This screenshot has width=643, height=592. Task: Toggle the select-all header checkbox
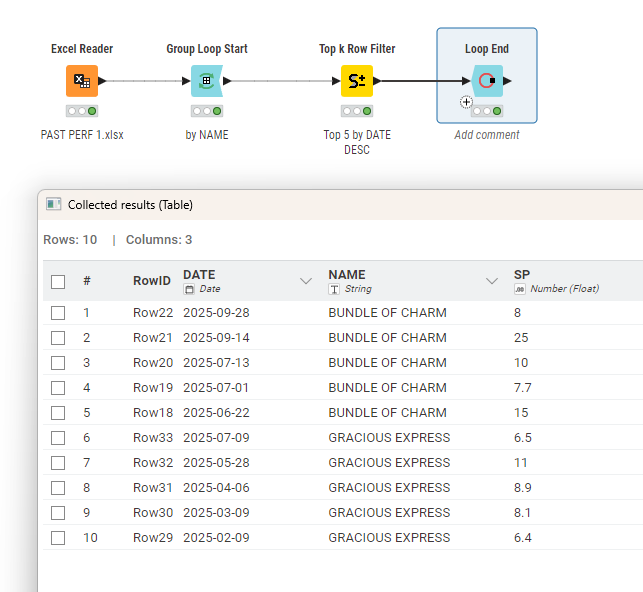click(x=58, y=282)
